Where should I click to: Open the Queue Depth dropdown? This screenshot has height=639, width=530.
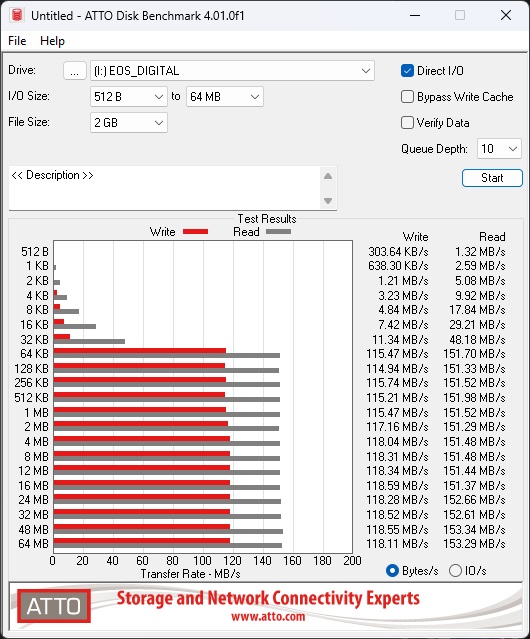[499, 149]
